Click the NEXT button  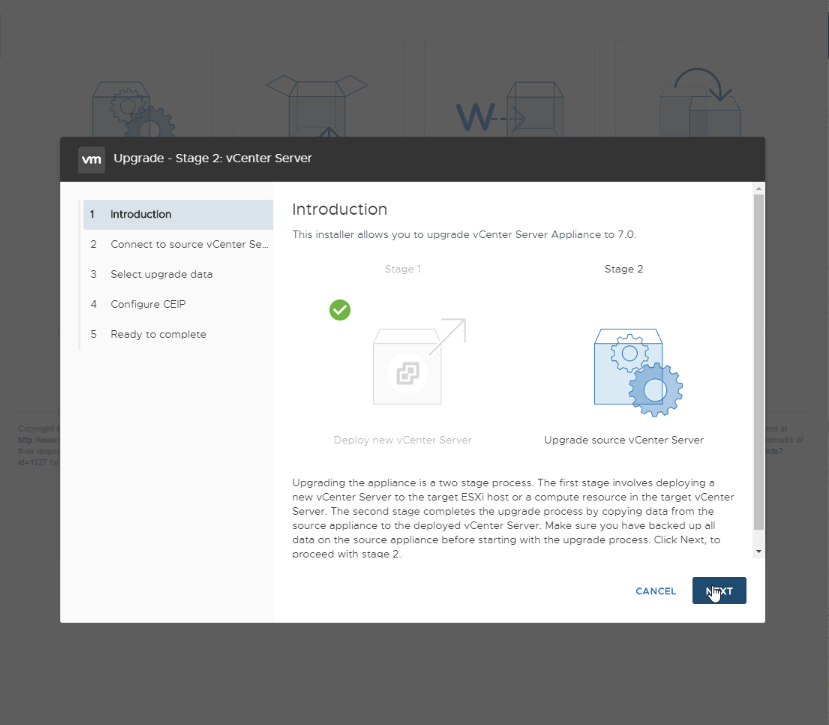719,590
